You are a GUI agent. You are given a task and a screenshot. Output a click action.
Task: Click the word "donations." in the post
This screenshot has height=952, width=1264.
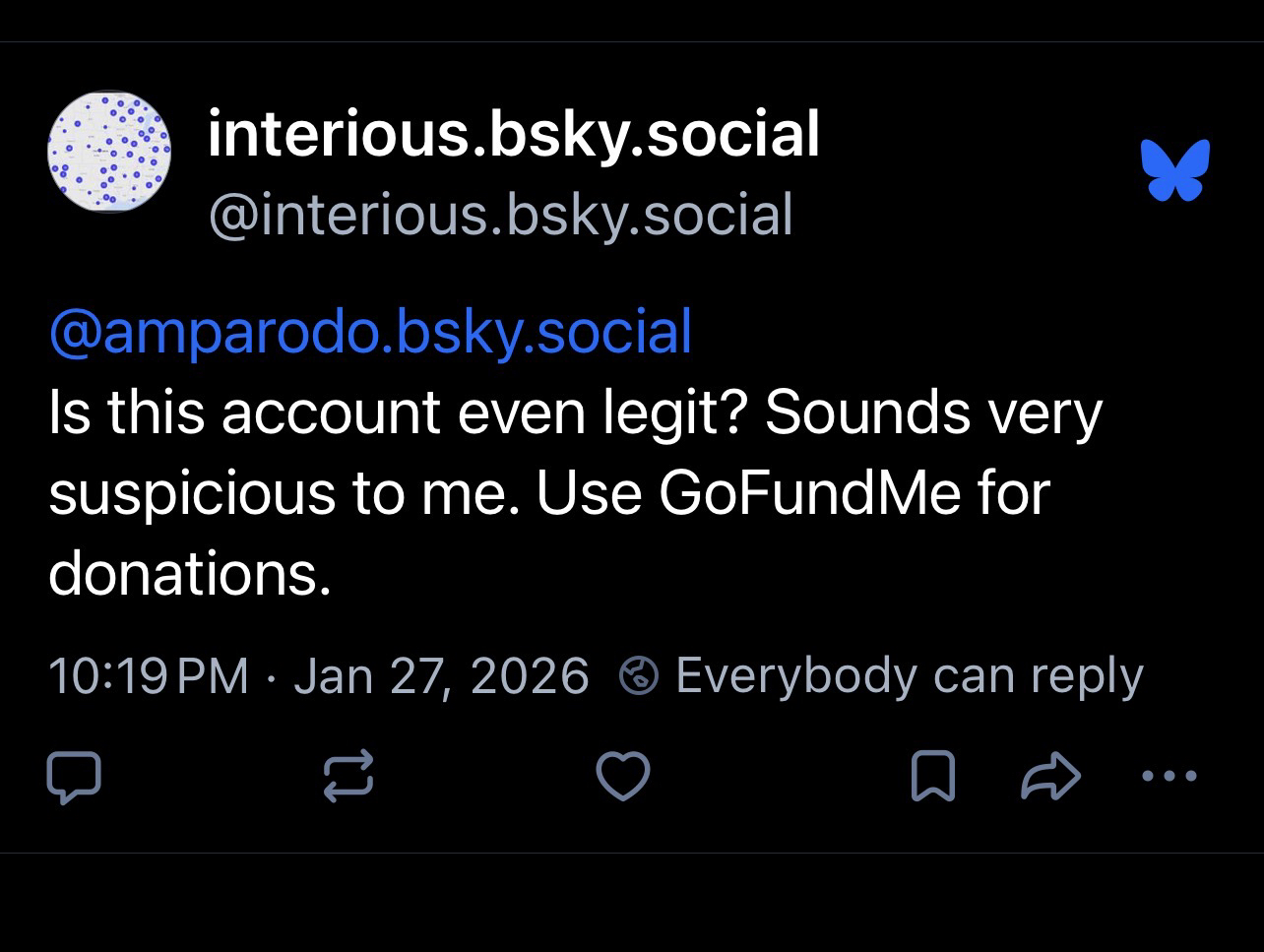pyautogui.click(x=190, y=572)
